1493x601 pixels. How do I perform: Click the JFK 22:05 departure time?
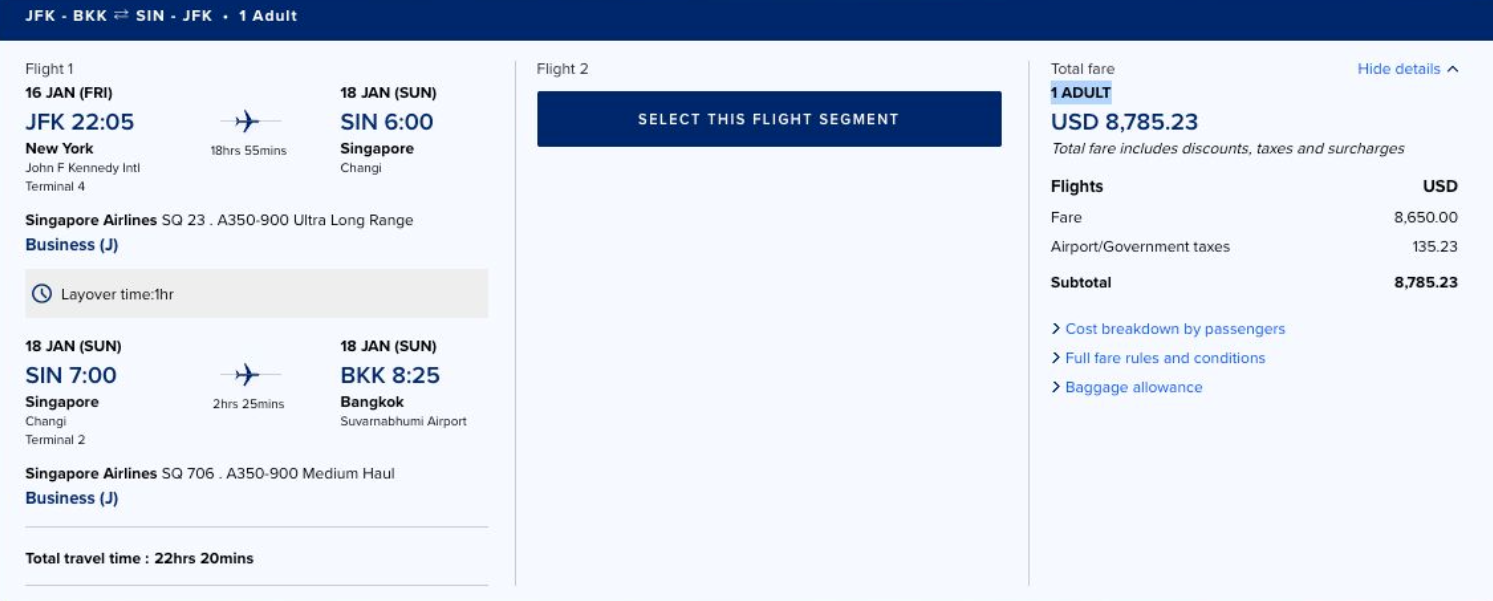pos(80,122)
